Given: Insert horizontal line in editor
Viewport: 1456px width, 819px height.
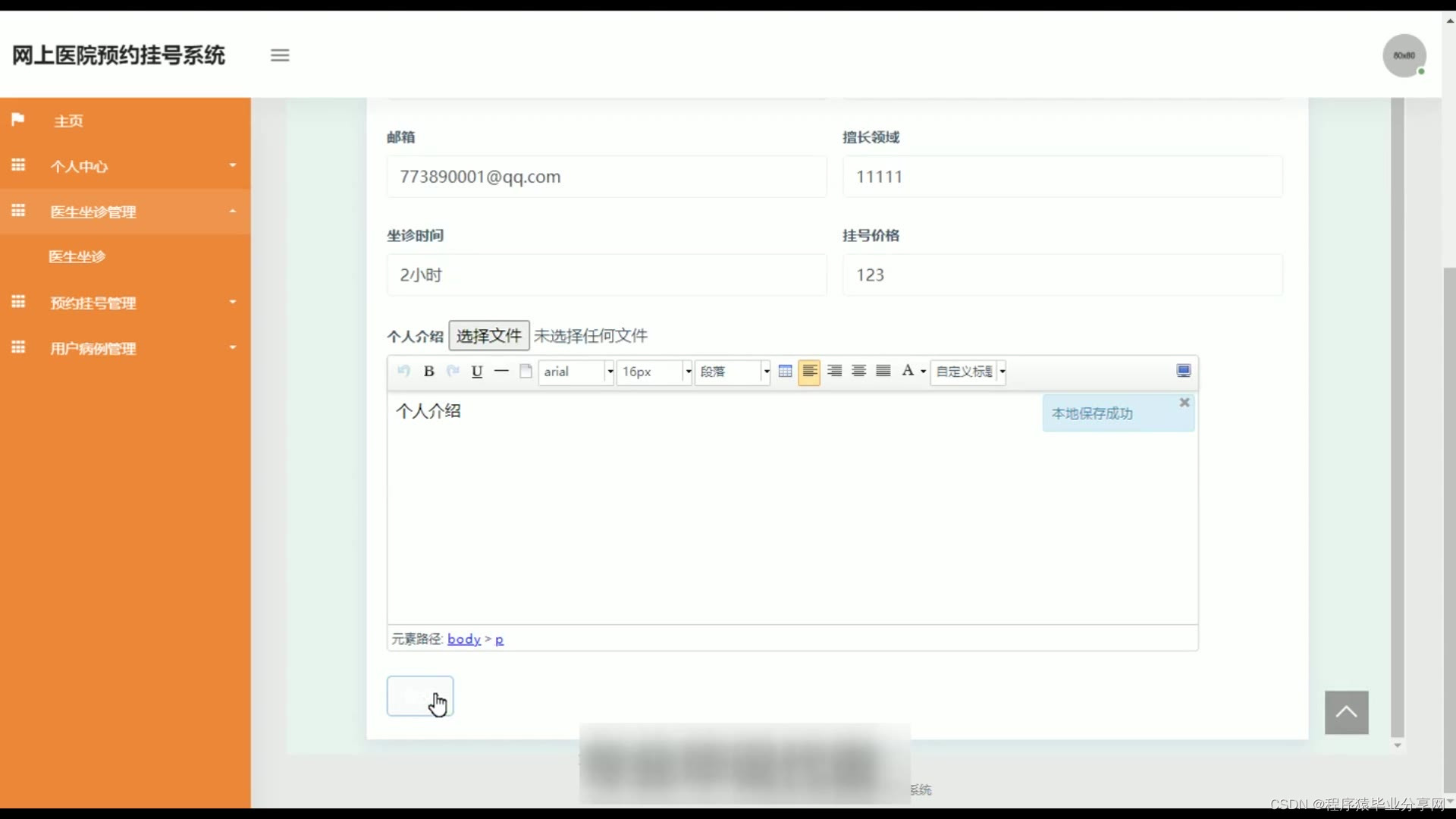Looking at the screenshot, I should click(x=501, y=372).
